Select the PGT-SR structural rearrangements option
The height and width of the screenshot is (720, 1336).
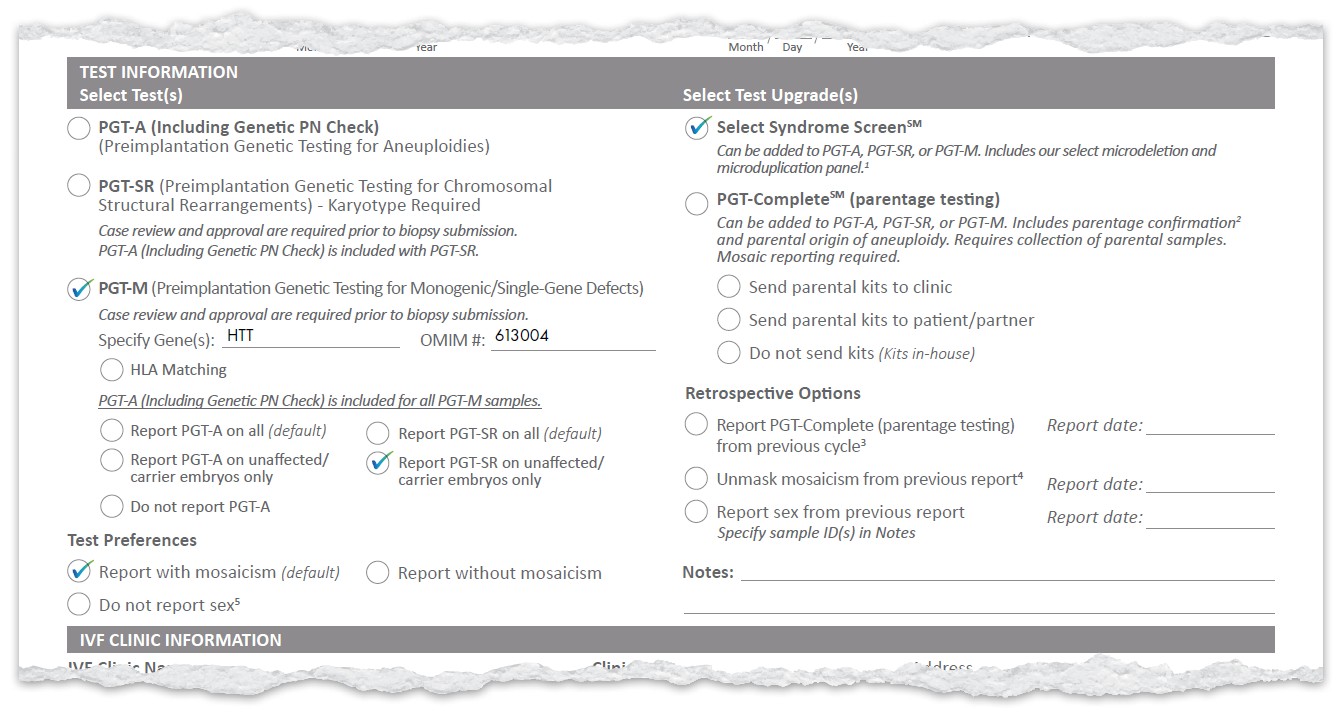coord(78,186)
